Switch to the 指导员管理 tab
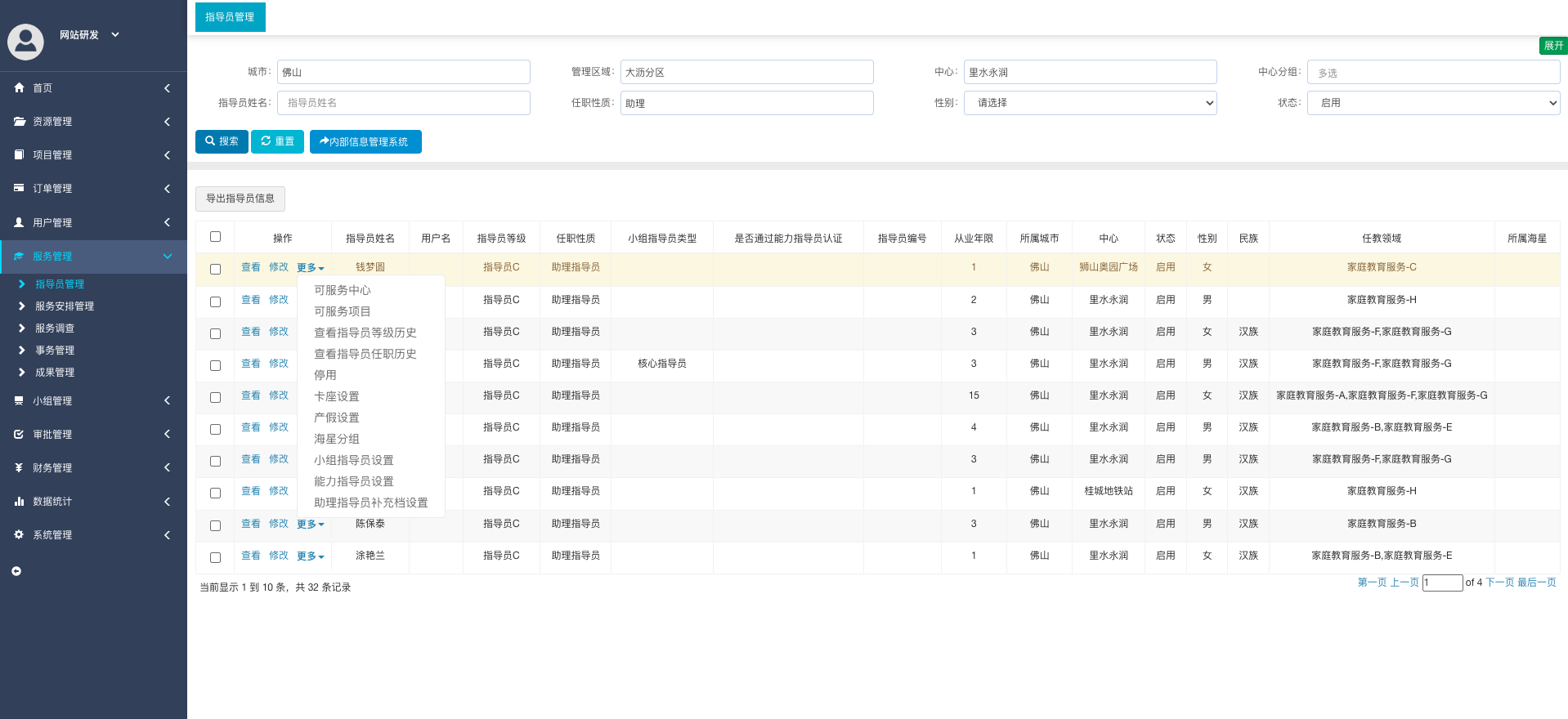Viewport: 1568px width, 719px height. [x=230, y=17]
